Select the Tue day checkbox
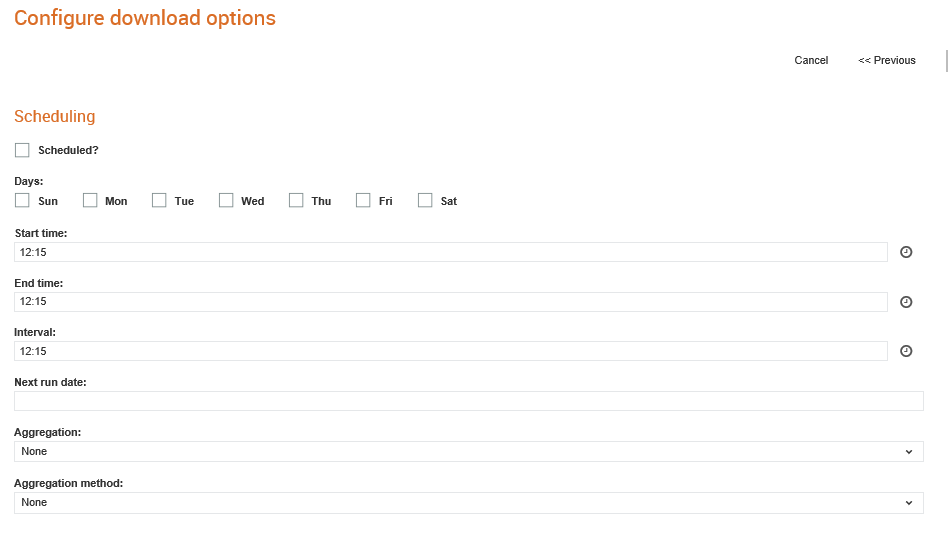The width and height of the screenshot is (948, 546). tap(159, 200)
